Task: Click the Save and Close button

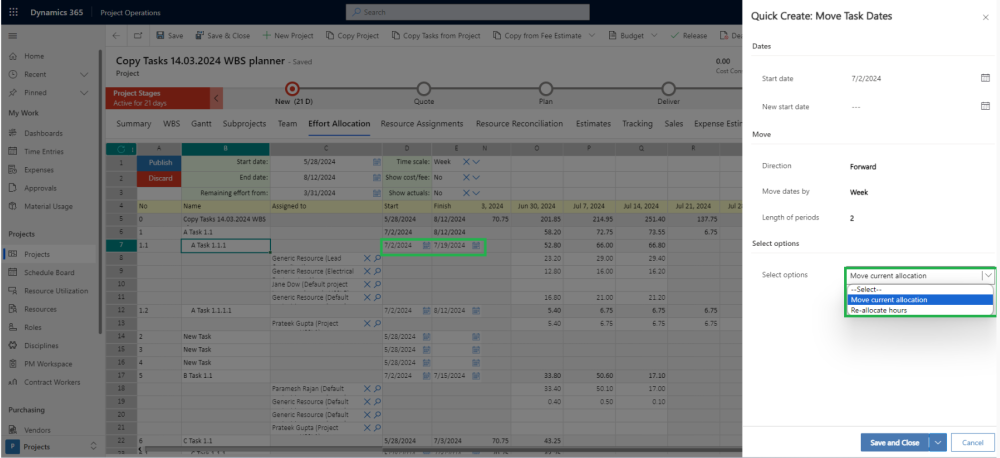Action: pyautogui.click(x=895, y=443)
